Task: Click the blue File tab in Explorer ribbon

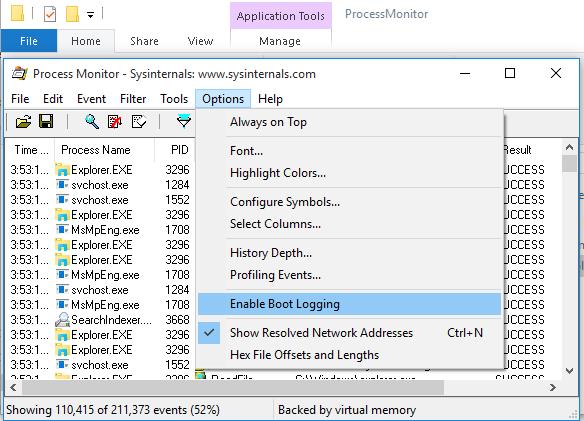Action: [29, 41]
